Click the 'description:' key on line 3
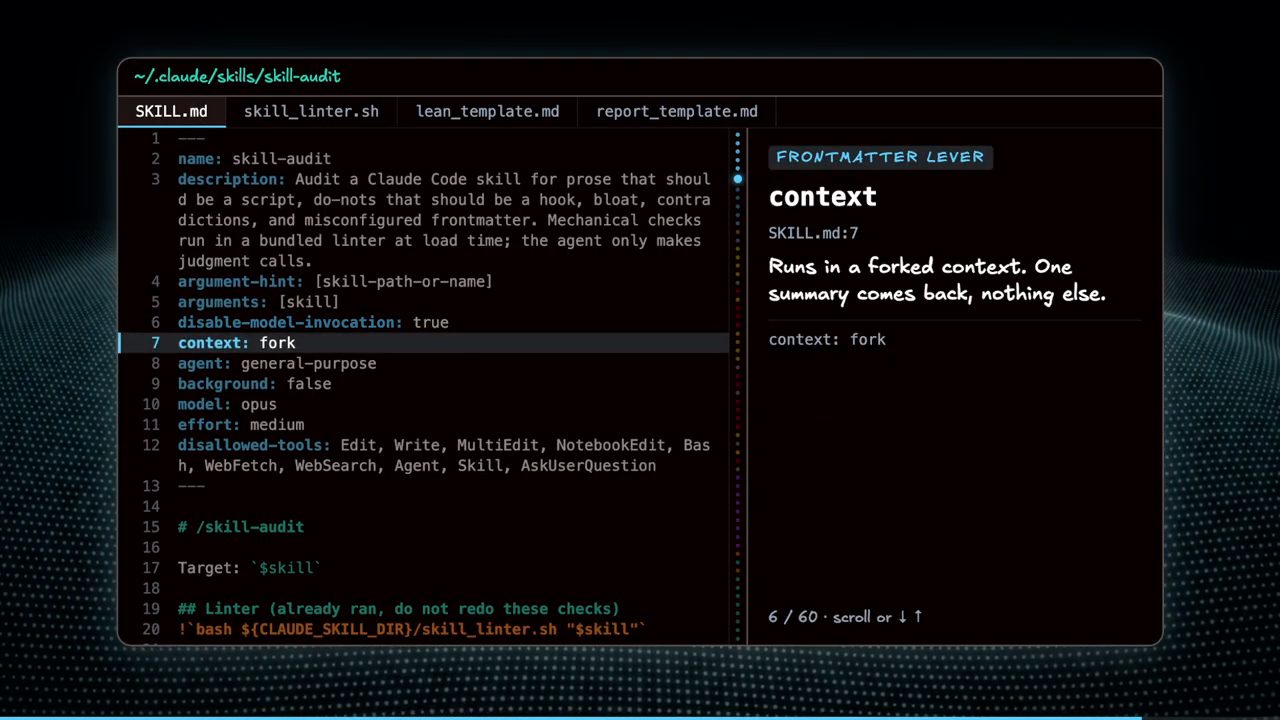This screenshot has height=720, width=1280. pos(232,179)
